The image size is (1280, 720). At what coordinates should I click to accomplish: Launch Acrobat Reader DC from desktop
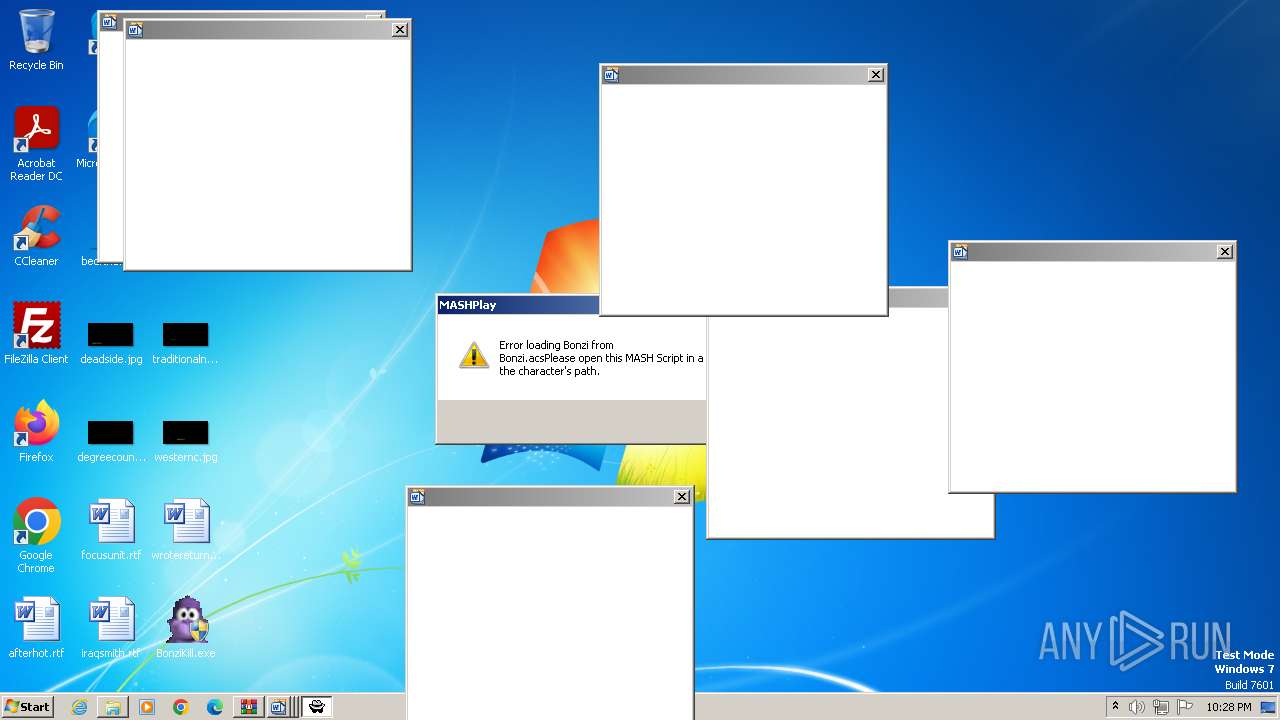pos(36,145)
